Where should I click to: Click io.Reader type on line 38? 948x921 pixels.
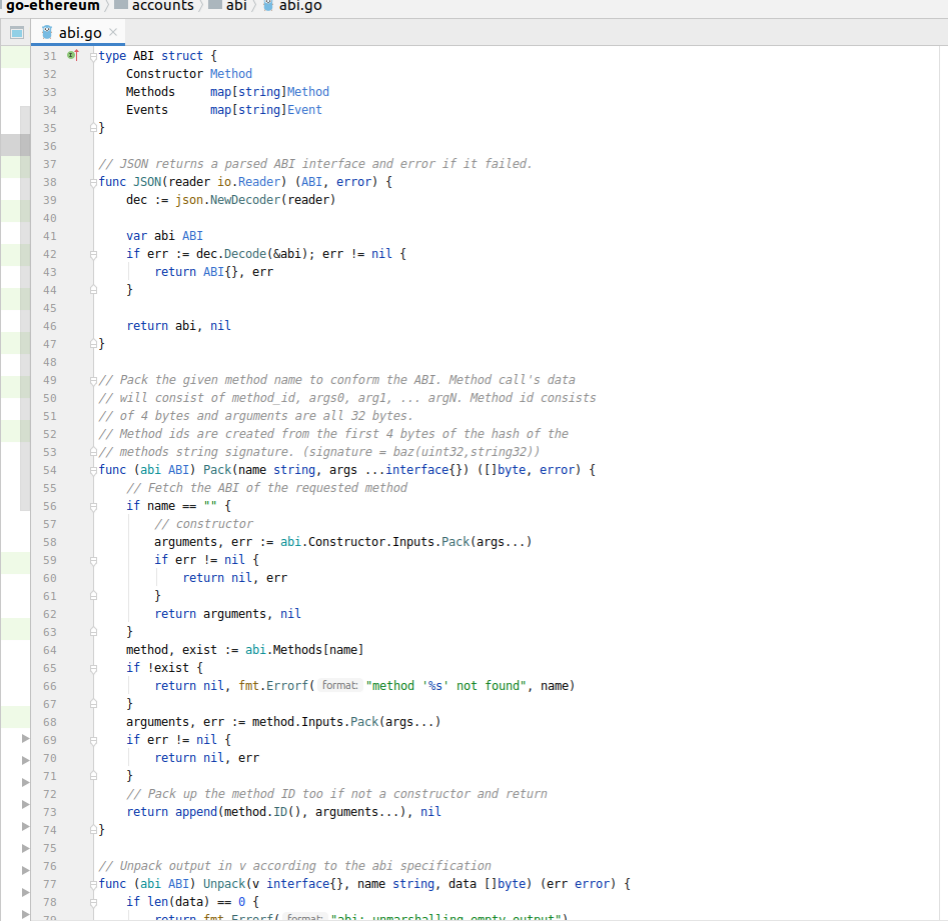249,181
